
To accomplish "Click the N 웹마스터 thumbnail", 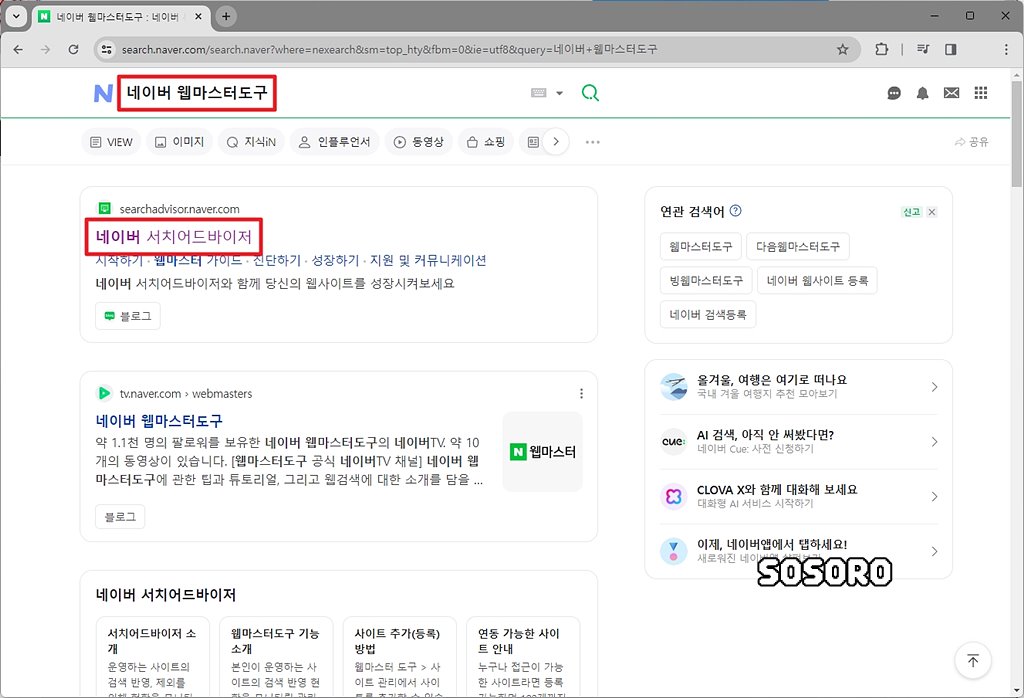I will [x=543, y=451].
